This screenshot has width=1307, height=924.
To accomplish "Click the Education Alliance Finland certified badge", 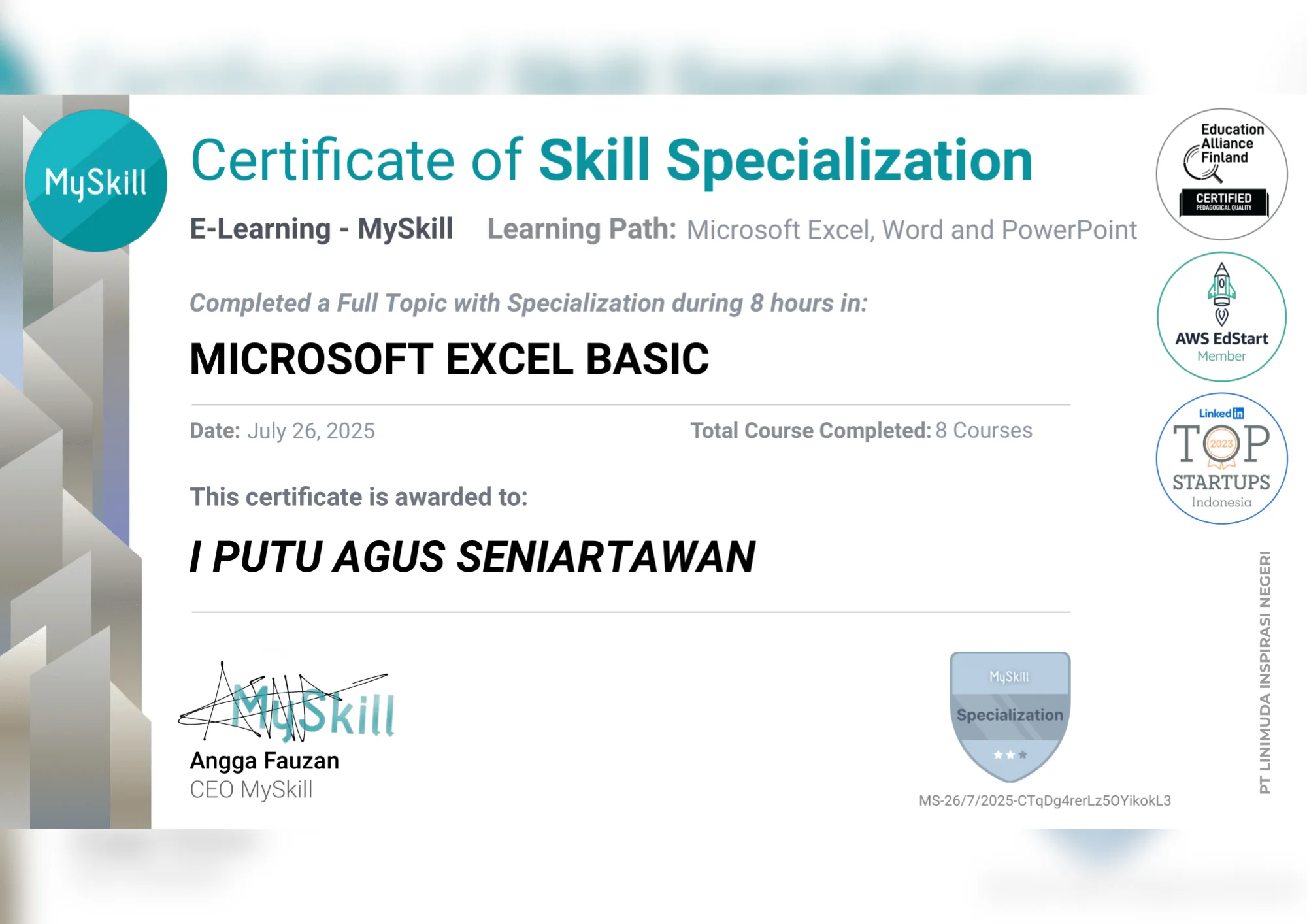I will tap(1221, 174).
